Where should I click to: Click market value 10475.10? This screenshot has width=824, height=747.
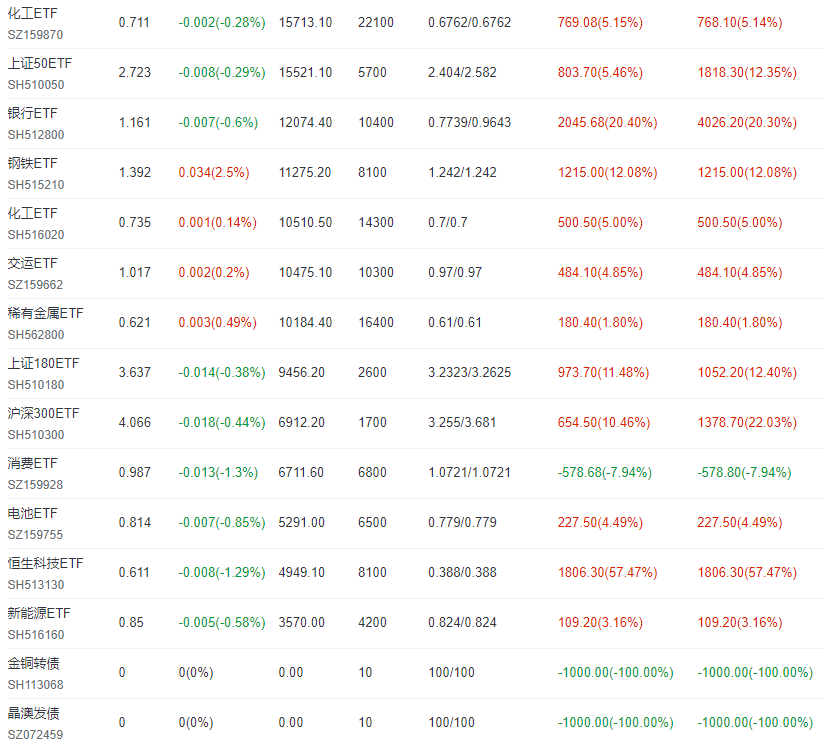click(x=305, y=272)
